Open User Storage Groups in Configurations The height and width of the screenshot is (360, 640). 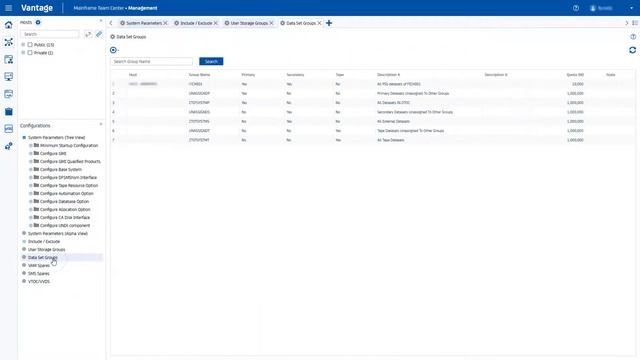coord(47,249)
